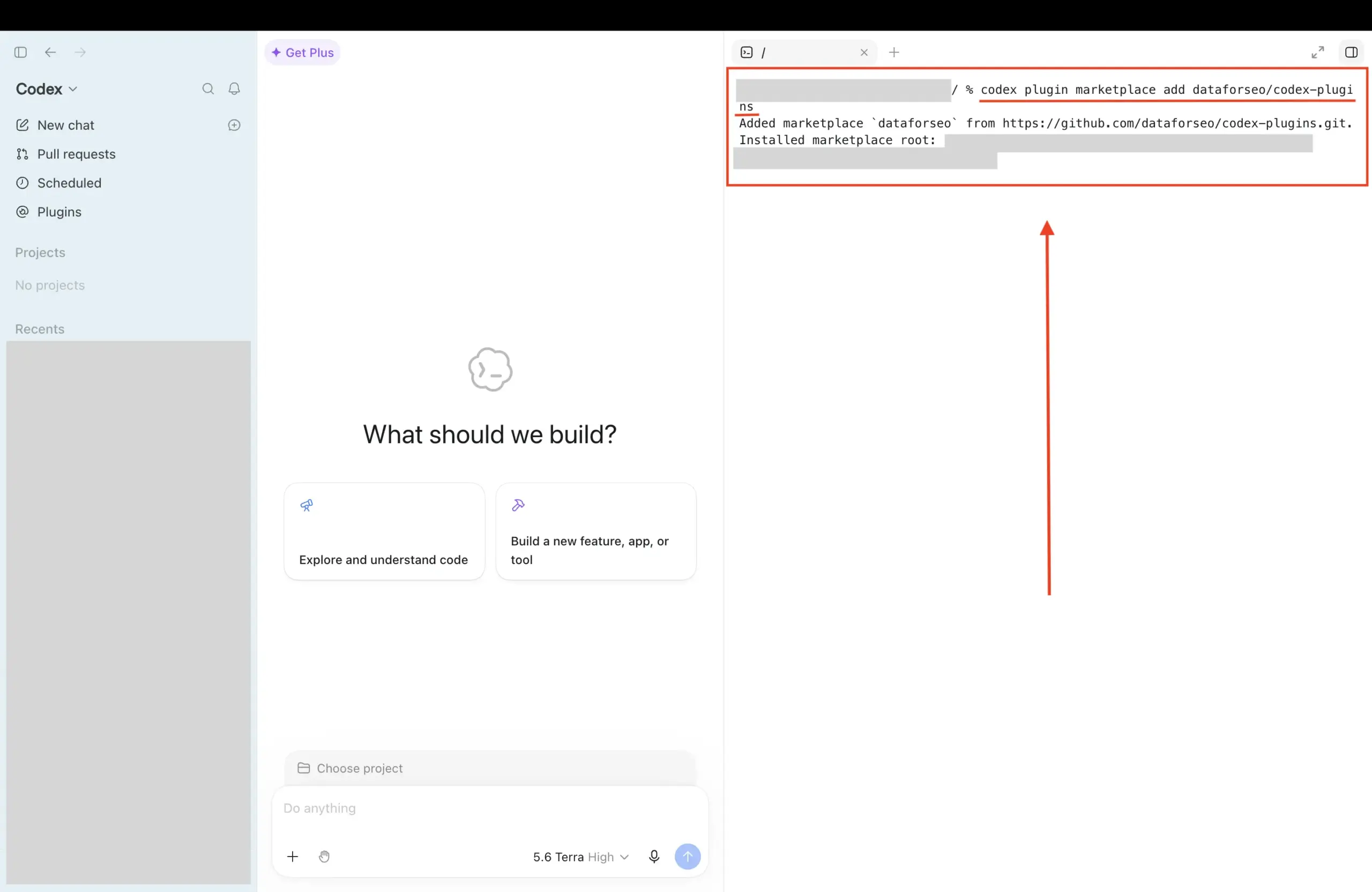This screenshot has height=892, width=1372.
Task: Toggle the left sidebar panel icon
Action: 21,53
